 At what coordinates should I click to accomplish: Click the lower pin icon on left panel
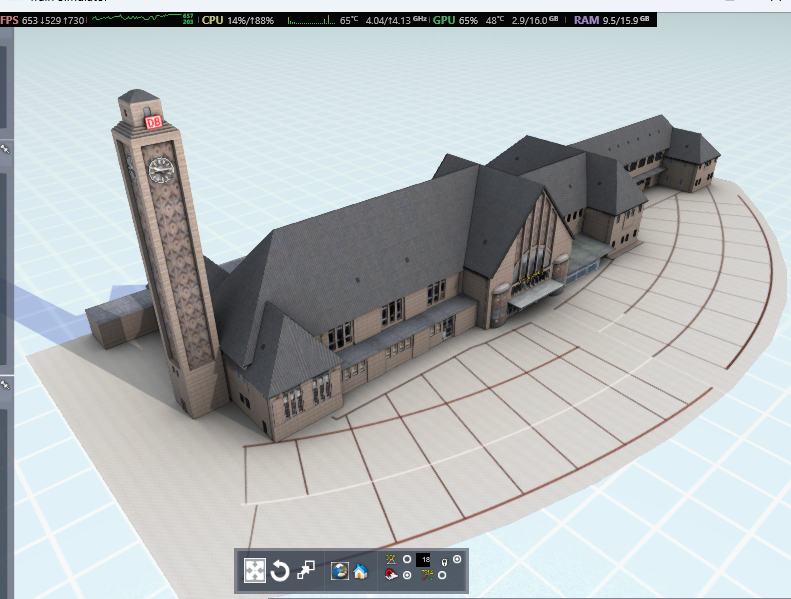click(4, 384)
